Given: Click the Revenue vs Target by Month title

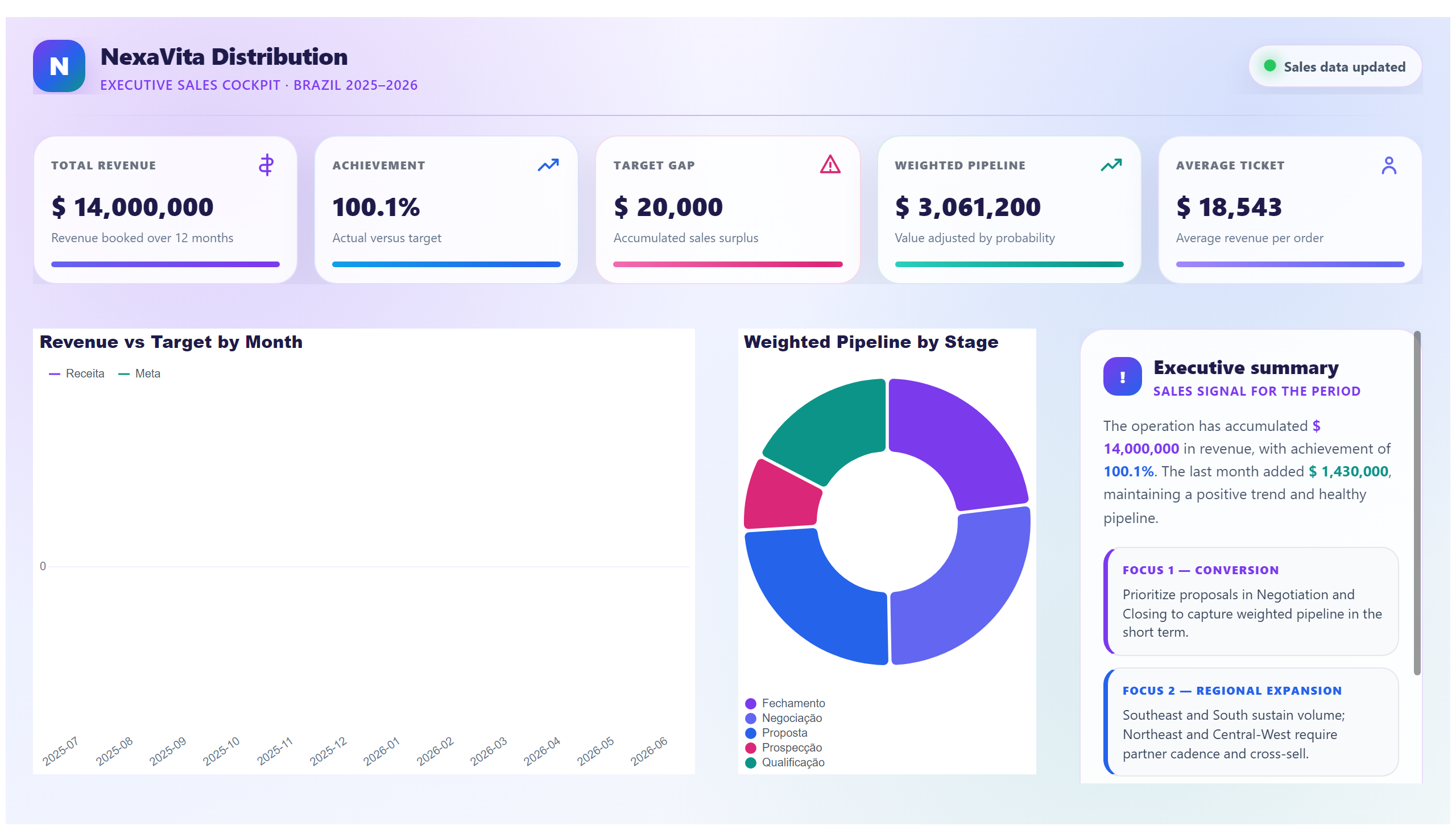Looking at the screenshot, I should click(171, 342).
